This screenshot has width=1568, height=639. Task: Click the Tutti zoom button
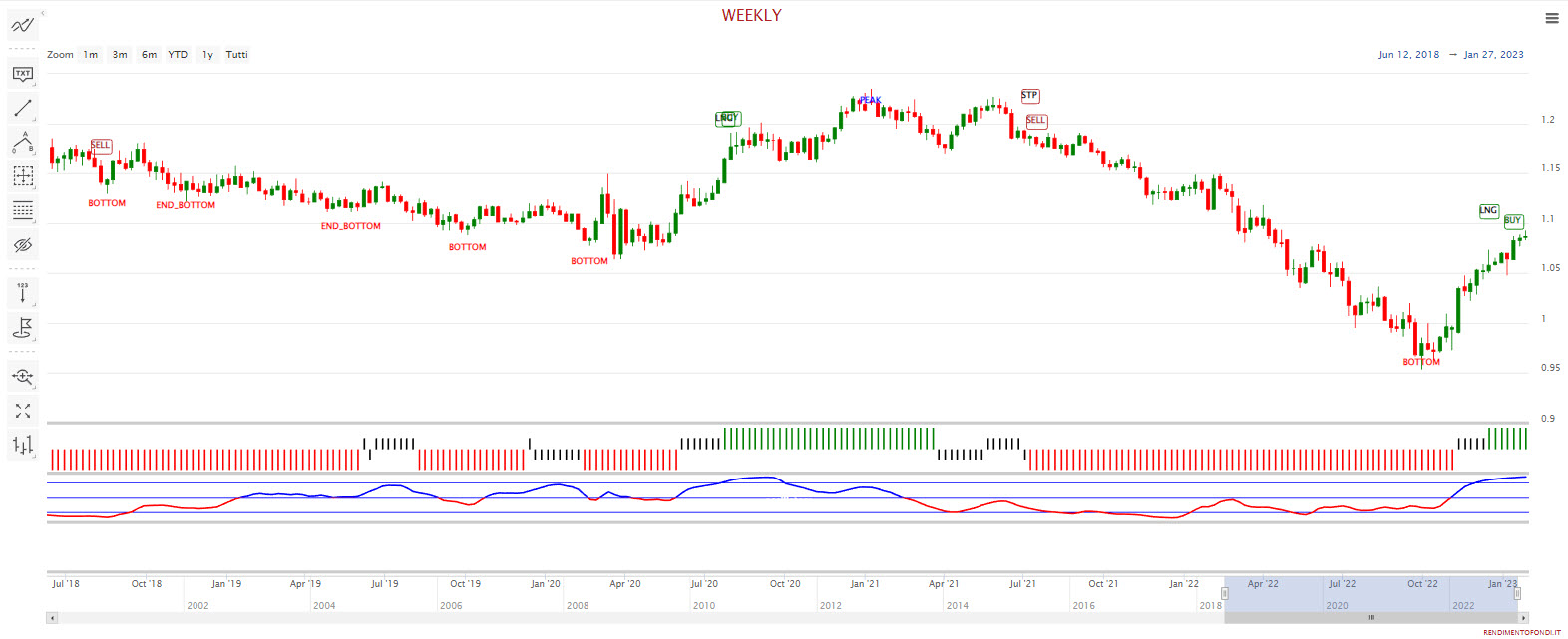click(x=236, y=55)
